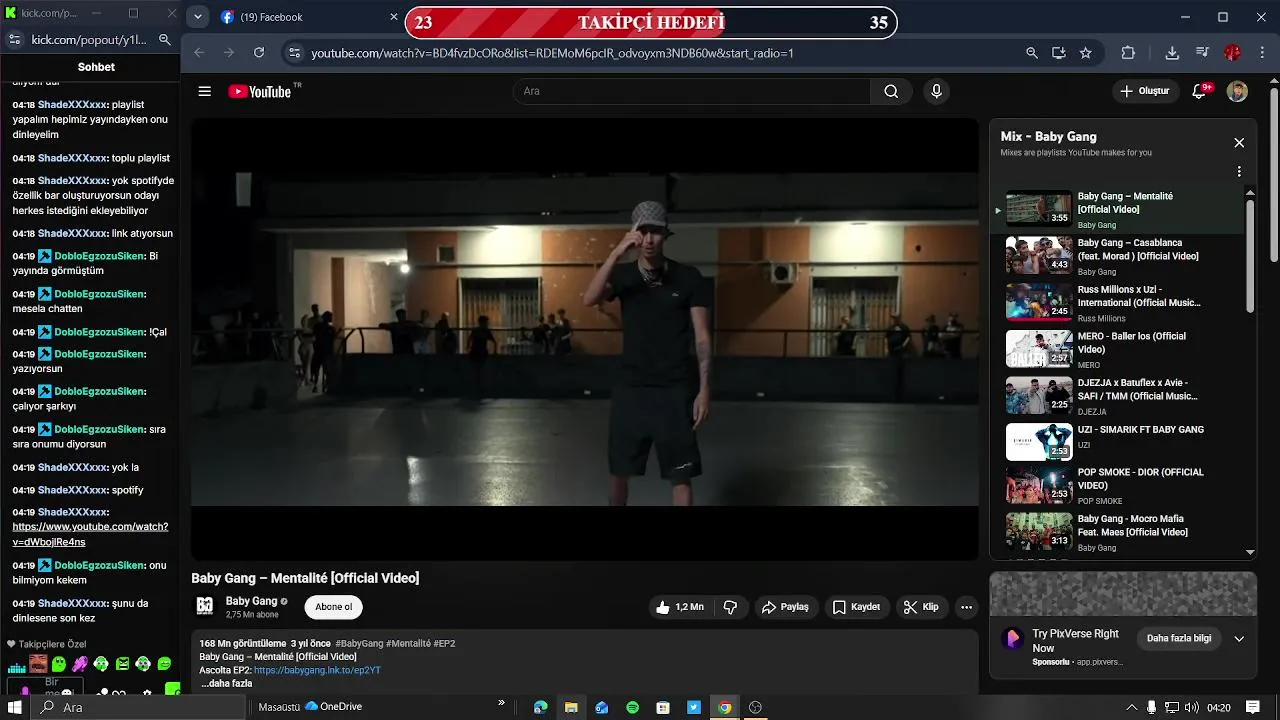Open OBS Studio from the taskbar
1280x720 pixels.
tap(755, 707)
